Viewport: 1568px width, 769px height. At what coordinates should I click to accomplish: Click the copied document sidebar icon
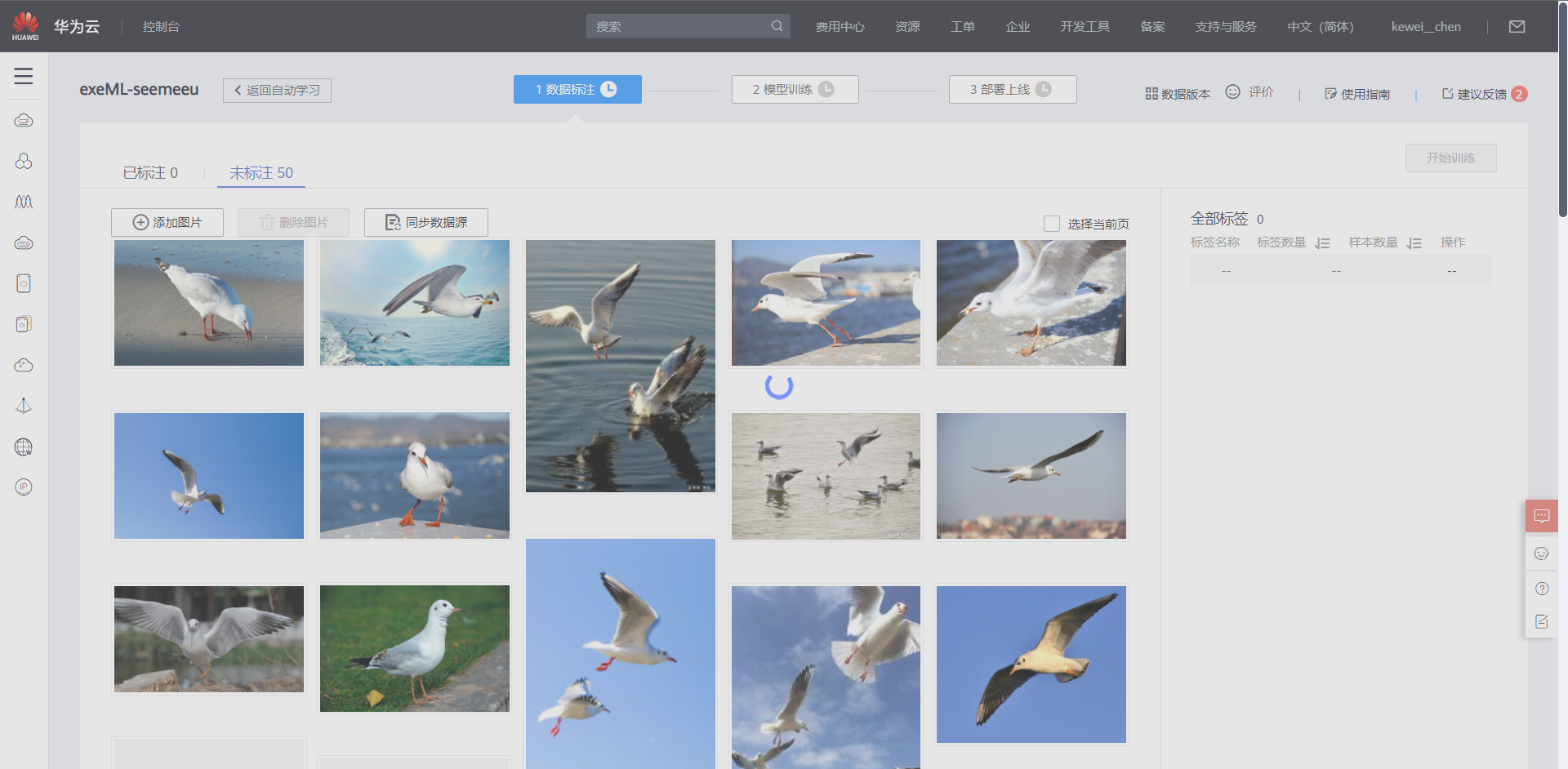(24, 324)
